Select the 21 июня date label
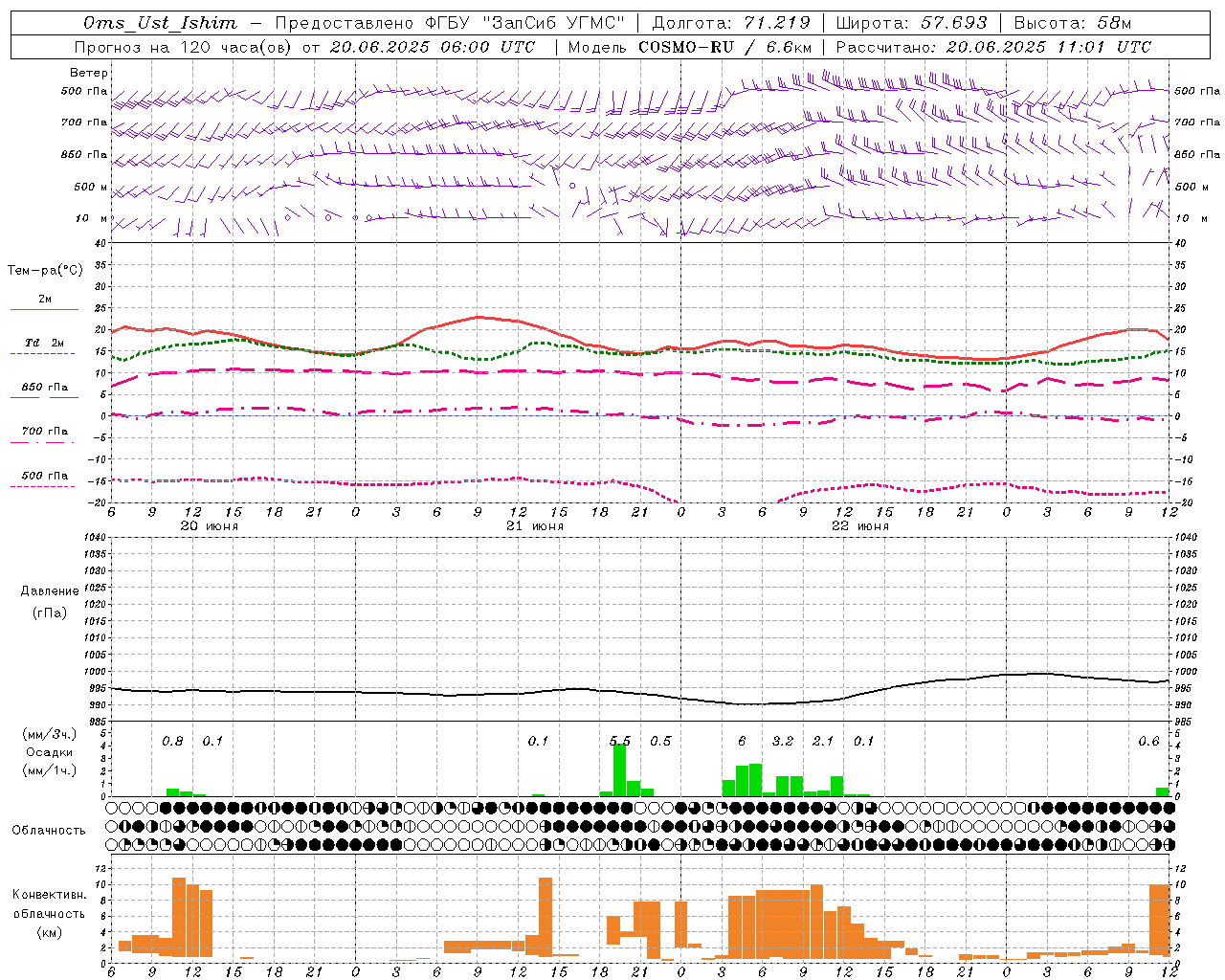This screenshot has height=980, width=1225. 534,526
